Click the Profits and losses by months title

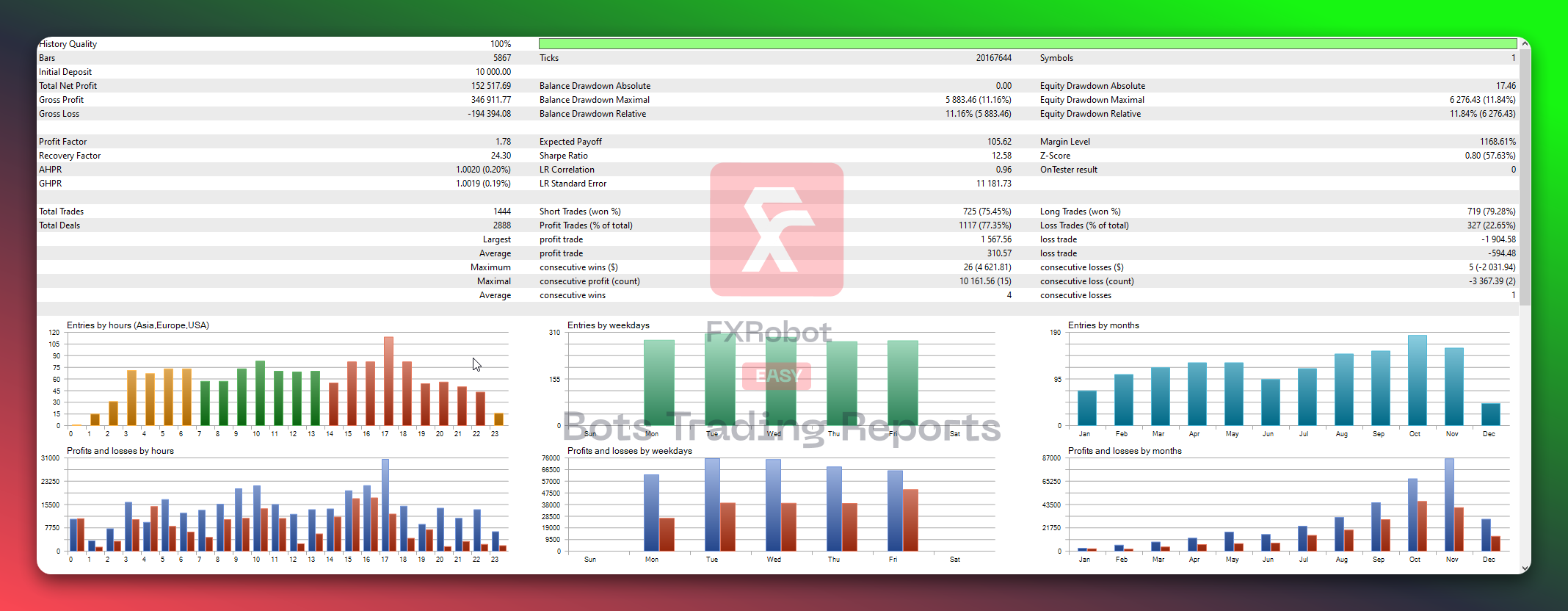coord(1125,451)
